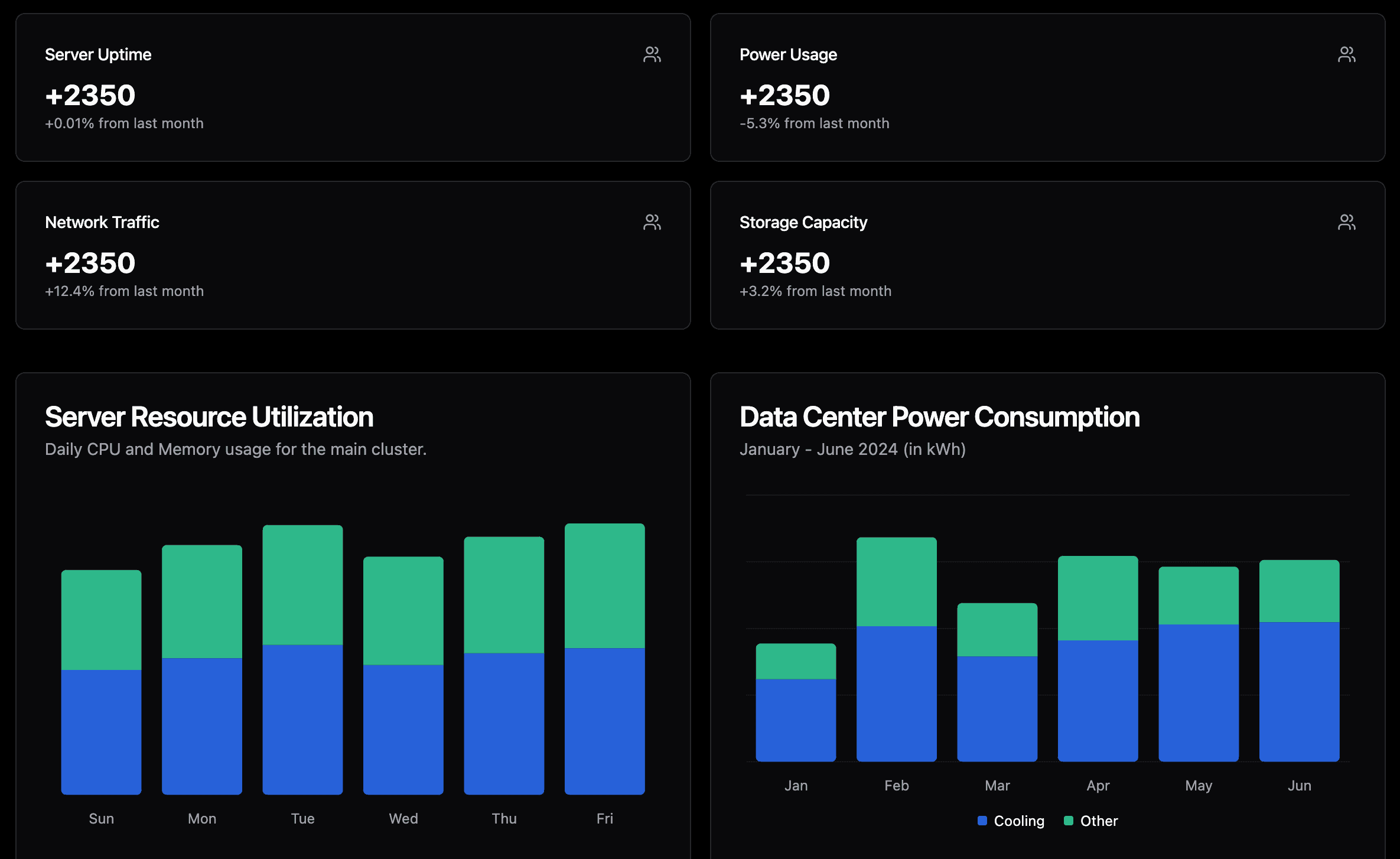
Task: Click the Sun axis label
Action: [x=102, y=819]
